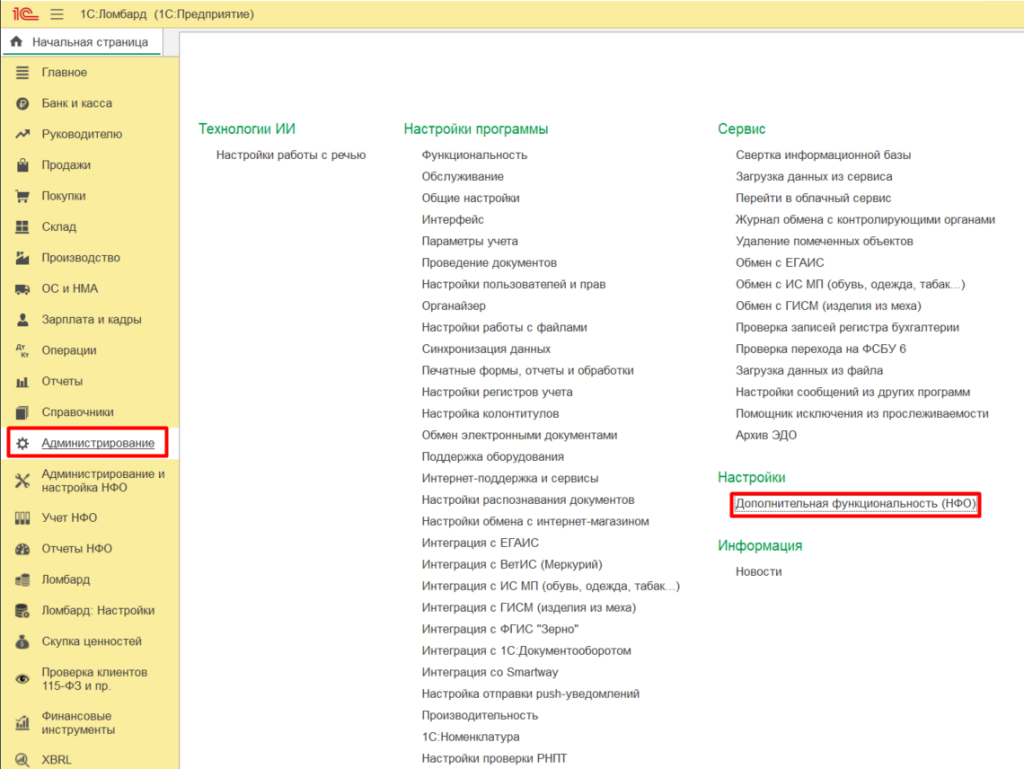Click the Продажи shopping bag icon
This screenshot has height=769, width=1024.
(x=22, y=166)
